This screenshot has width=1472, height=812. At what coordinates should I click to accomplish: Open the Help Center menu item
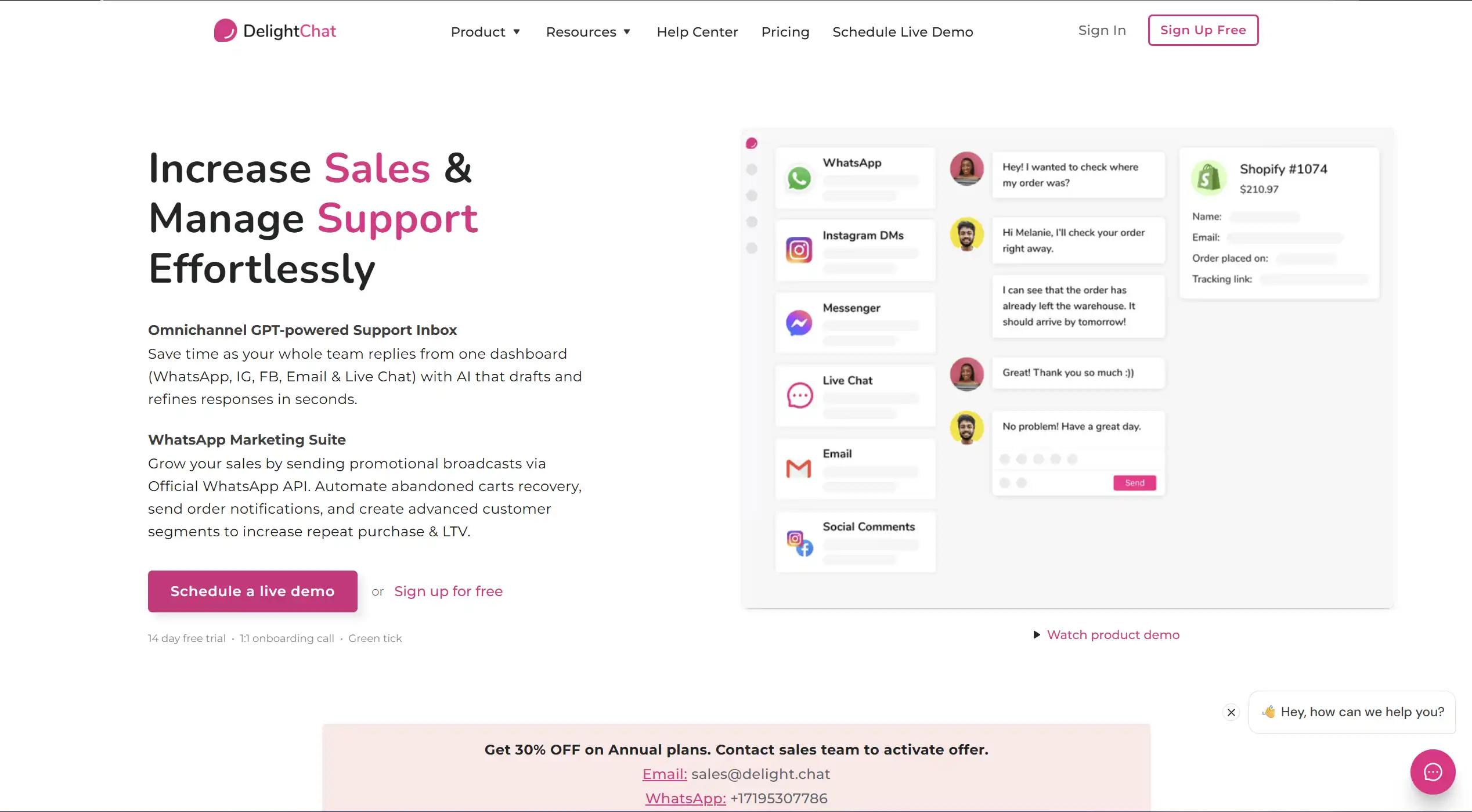697,32
